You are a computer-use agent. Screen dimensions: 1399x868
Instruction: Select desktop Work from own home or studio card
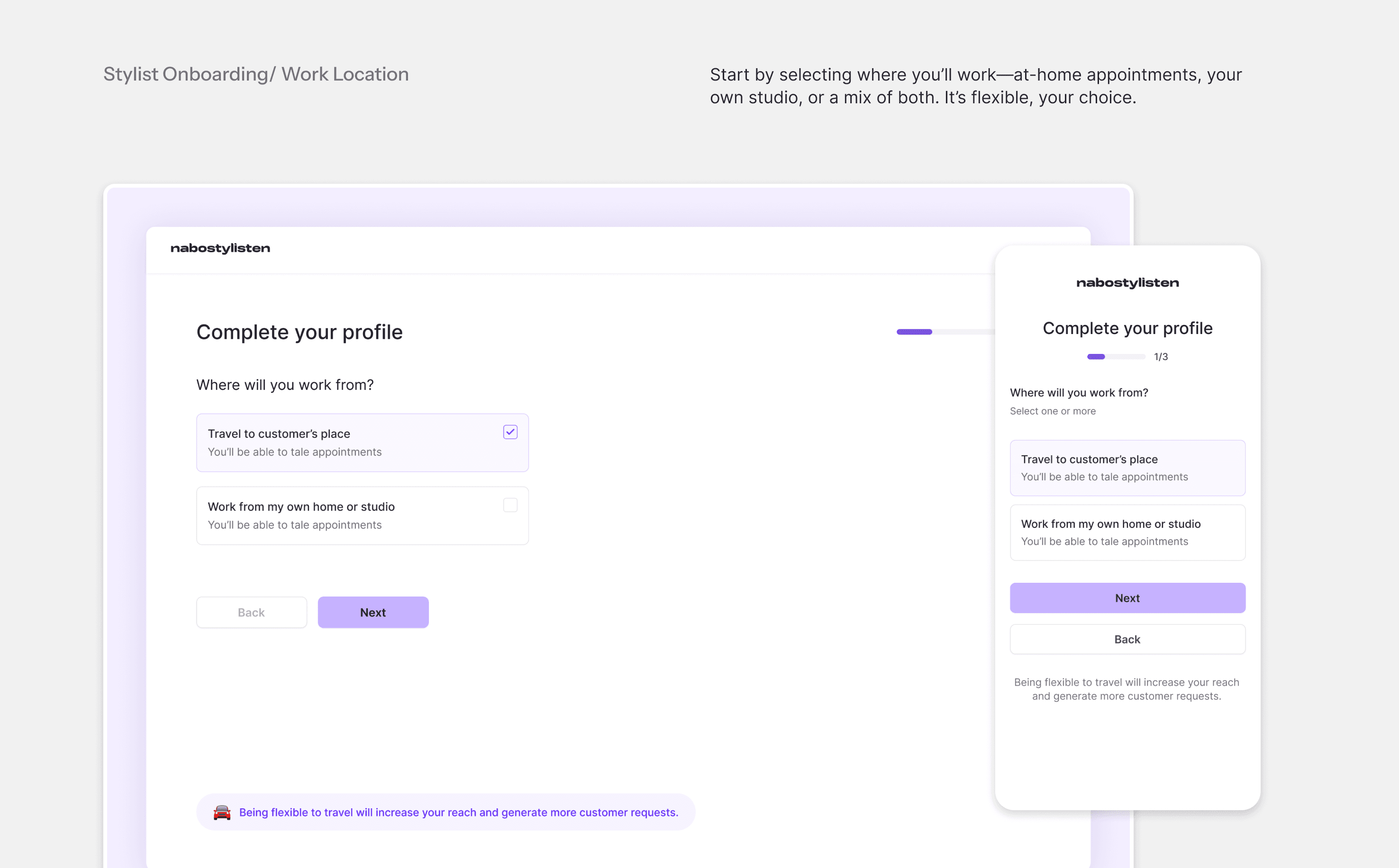pyautogui.click(x=362, y=515)
